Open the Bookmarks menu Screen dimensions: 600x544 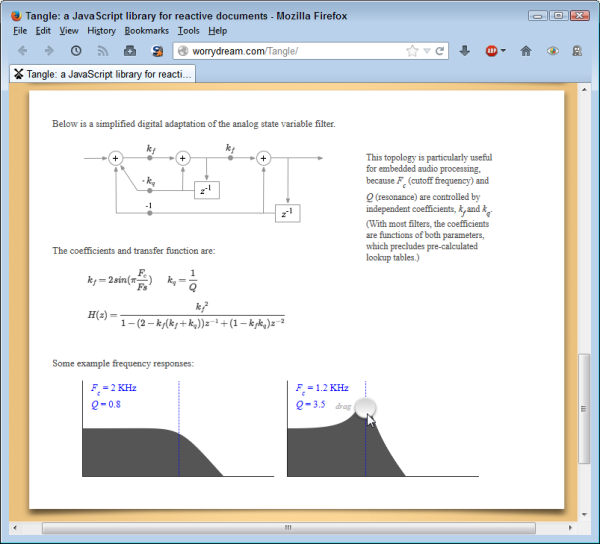click(147, 31)
